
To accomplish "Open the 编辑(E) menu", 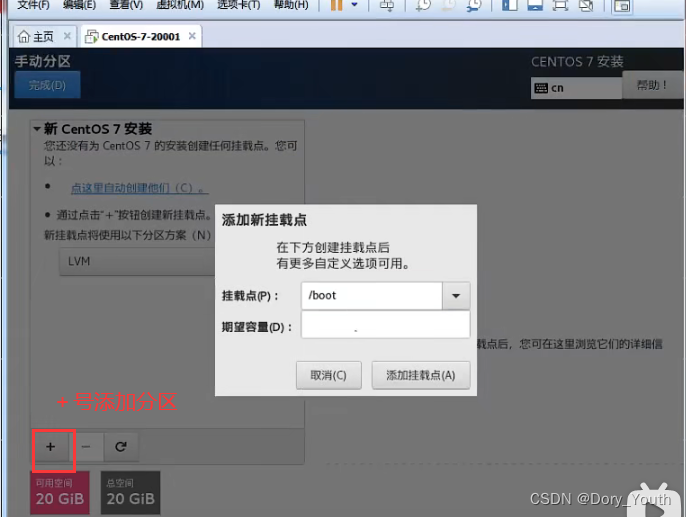I will click(79, 5).
